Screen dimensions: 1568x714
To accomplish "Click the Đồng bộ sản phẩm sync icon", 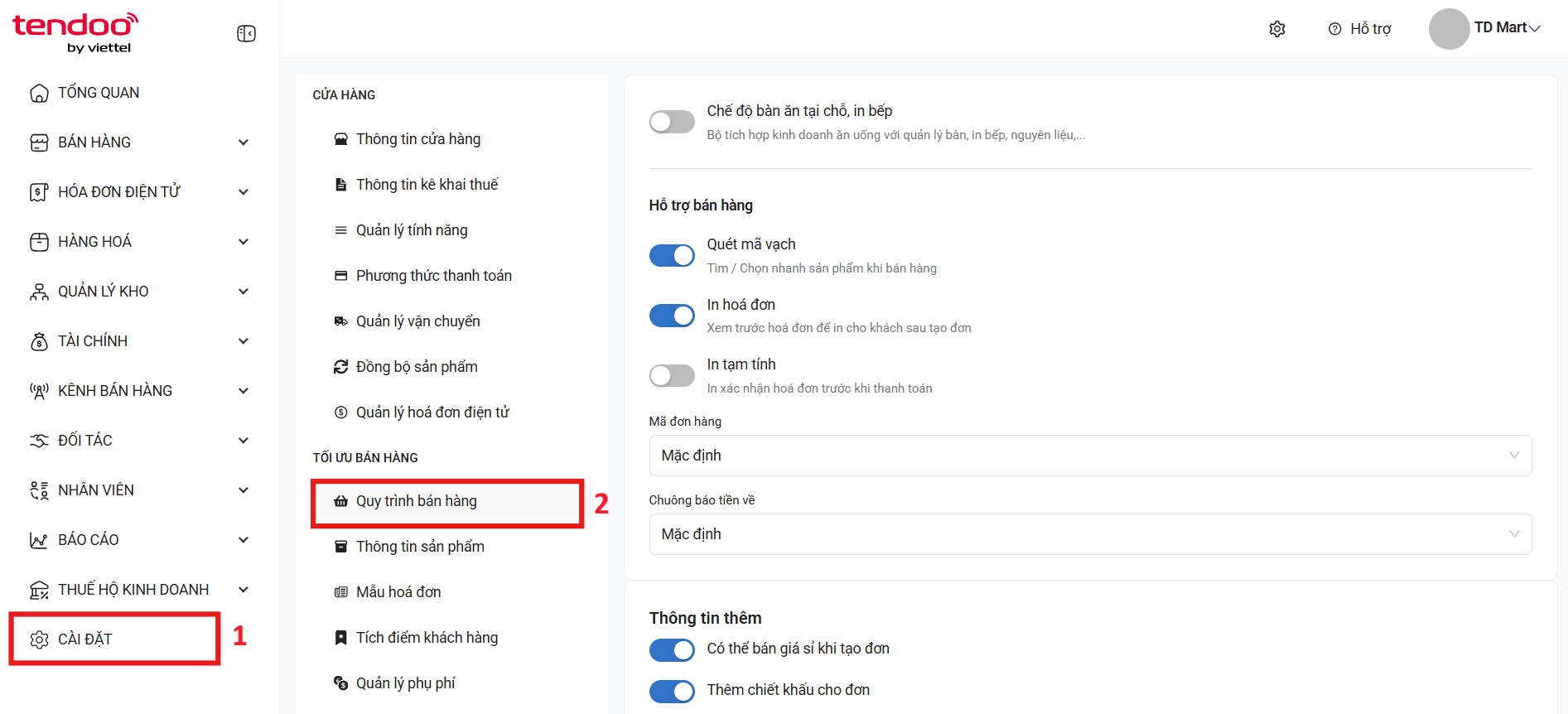I will (340, 367).
